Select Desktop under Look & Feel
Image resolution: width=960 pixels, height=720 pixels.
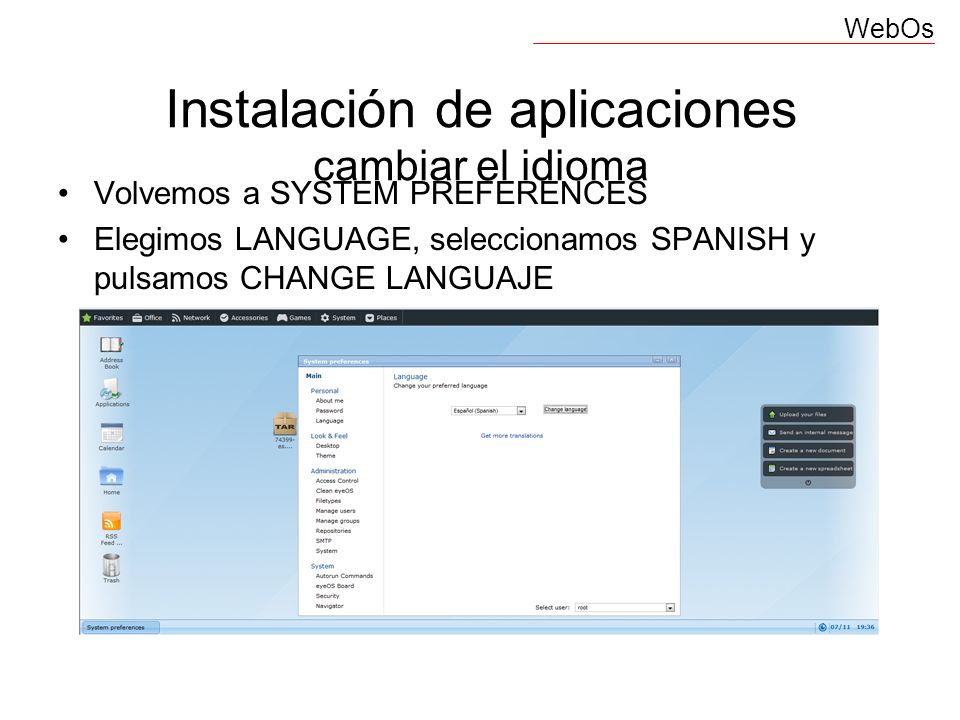point(328,446)
